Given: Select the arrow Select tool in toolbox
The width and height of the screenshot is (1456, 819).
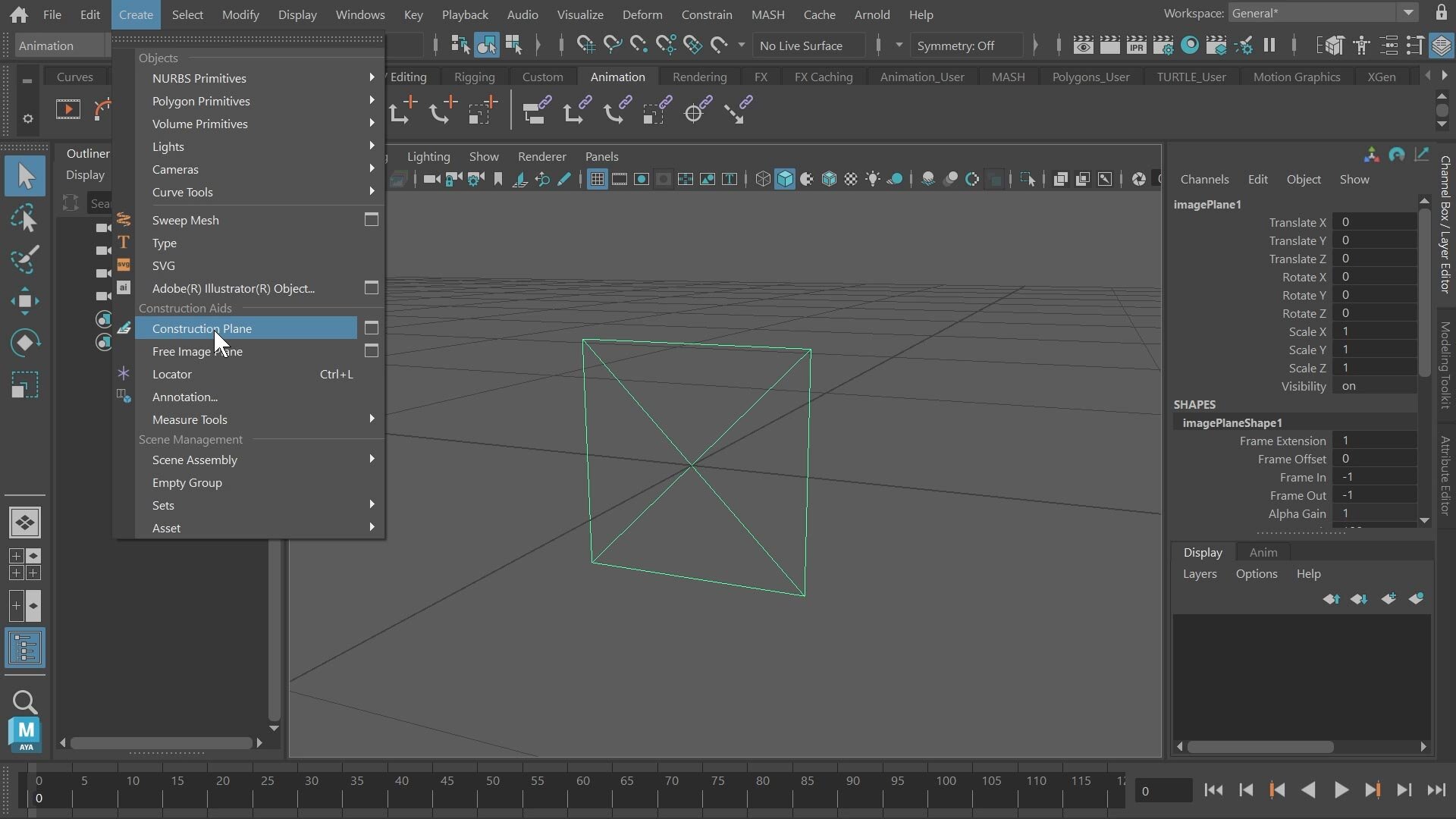Looking at the screenshot, I should pos(25,176).
